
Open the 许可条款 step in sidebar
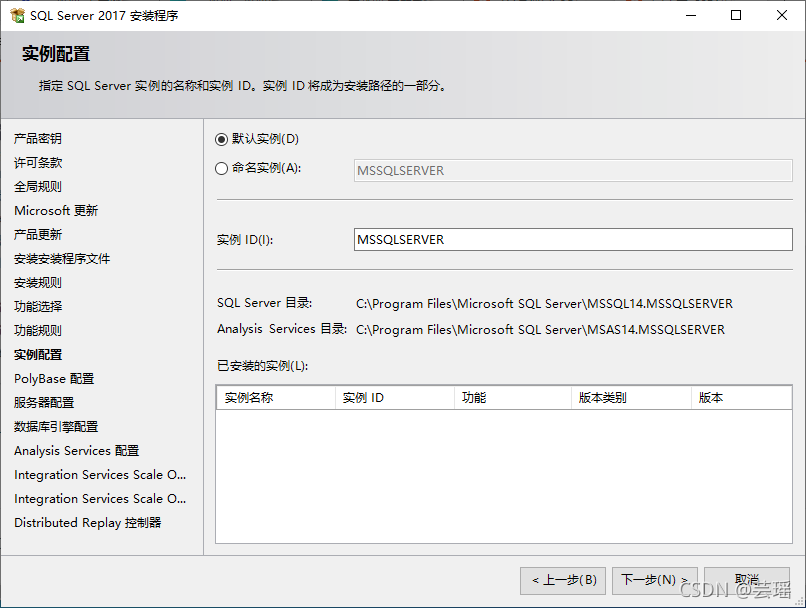(38, 163)
